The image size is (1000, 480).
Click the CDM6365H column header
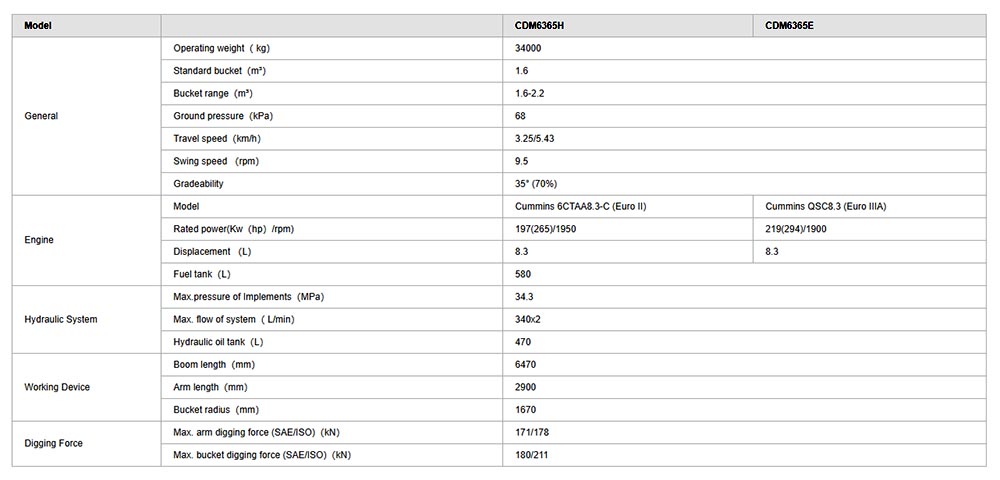pyautogui.click(x=538, y=25)
